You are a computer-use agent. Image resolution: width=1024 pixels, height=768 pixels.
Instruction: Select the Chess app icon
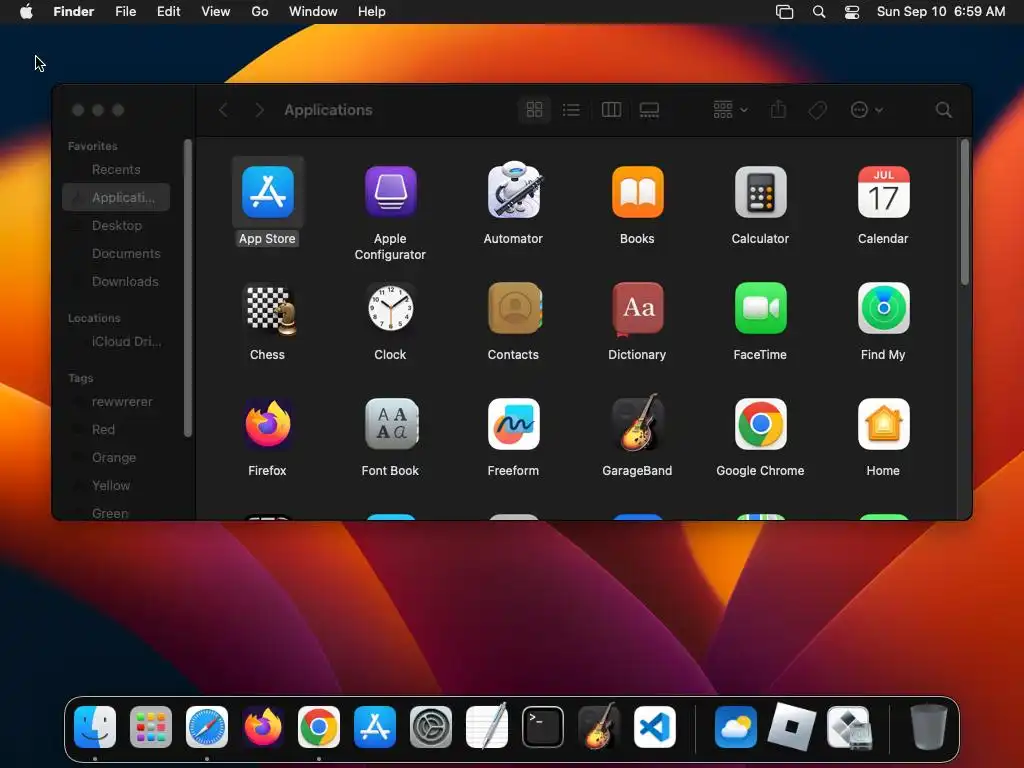pyautogui.click(x=269, y=310)
